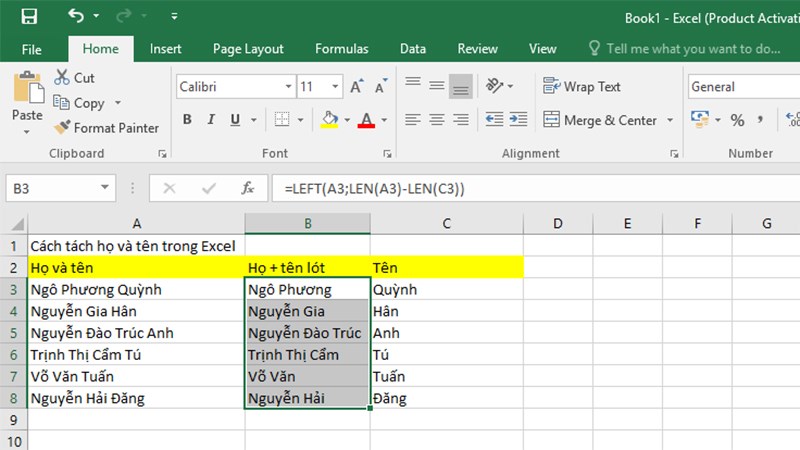This screenshot has width=800, height=450.
Task: Toggle Wrap Text on
Action: [582, 87]
